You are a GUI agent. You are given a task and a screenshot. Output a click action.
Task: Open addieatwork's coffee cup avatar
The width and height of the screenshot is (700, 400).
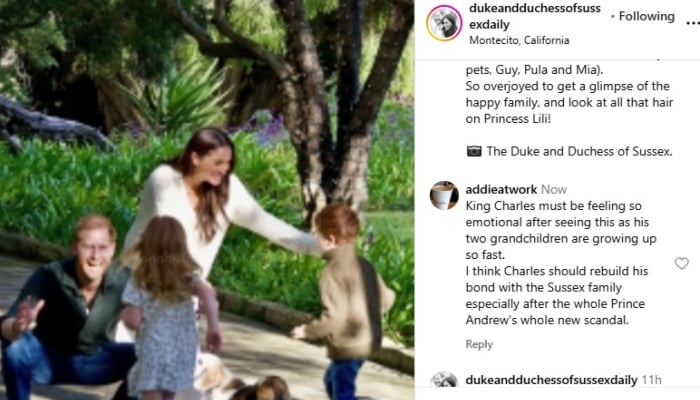tap(444, 195)
